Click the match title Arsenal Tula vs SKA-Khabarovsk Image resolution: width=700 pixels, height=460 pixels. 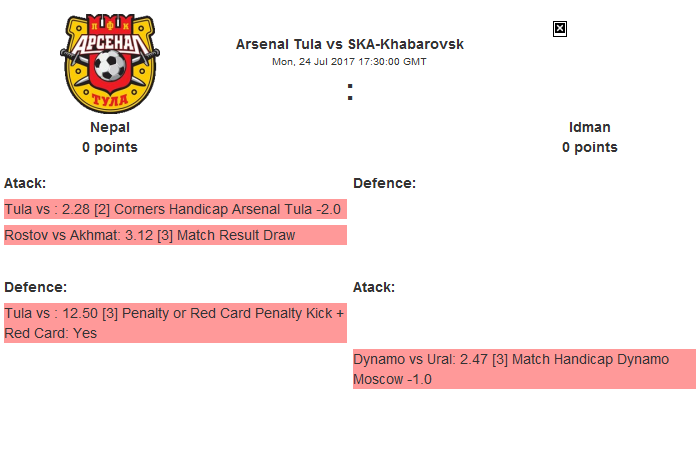pyautogui.click(x=350, y=45)
